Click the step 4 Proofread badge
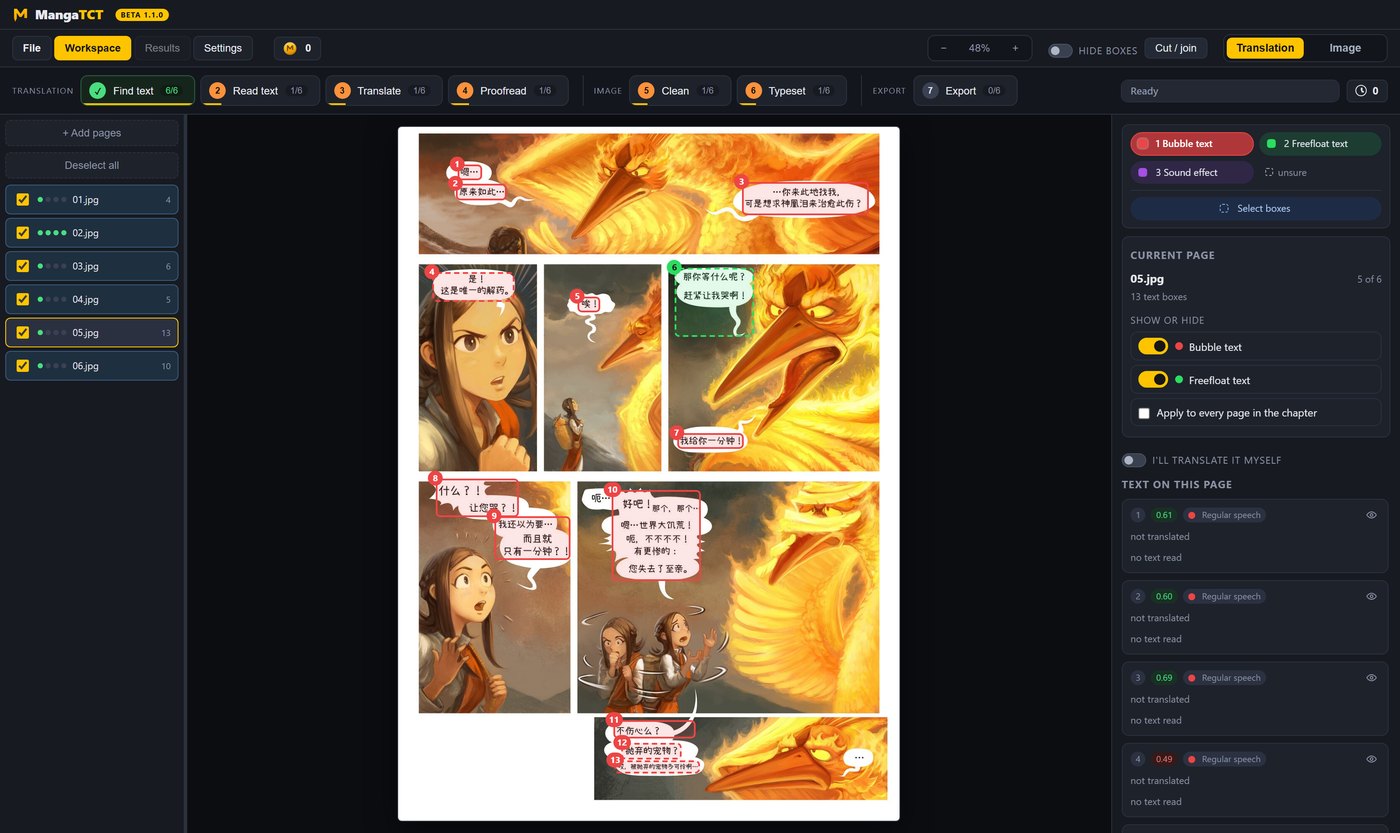Screen dimensions: 1400x833 [464, 91]
